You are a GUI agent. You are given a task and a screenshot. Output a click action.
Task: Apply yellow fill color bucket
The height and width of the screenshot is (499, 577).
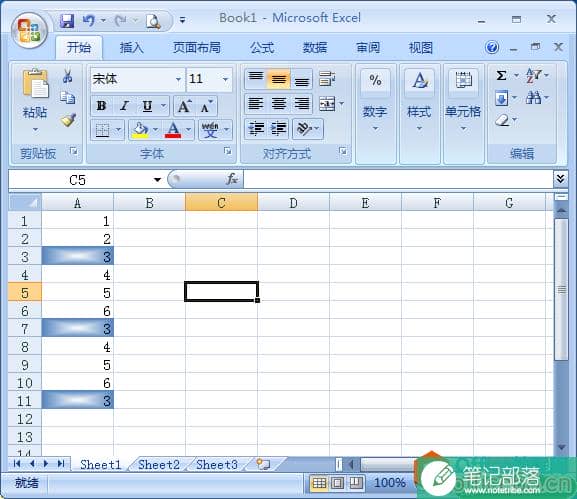[x=141, y=130]
